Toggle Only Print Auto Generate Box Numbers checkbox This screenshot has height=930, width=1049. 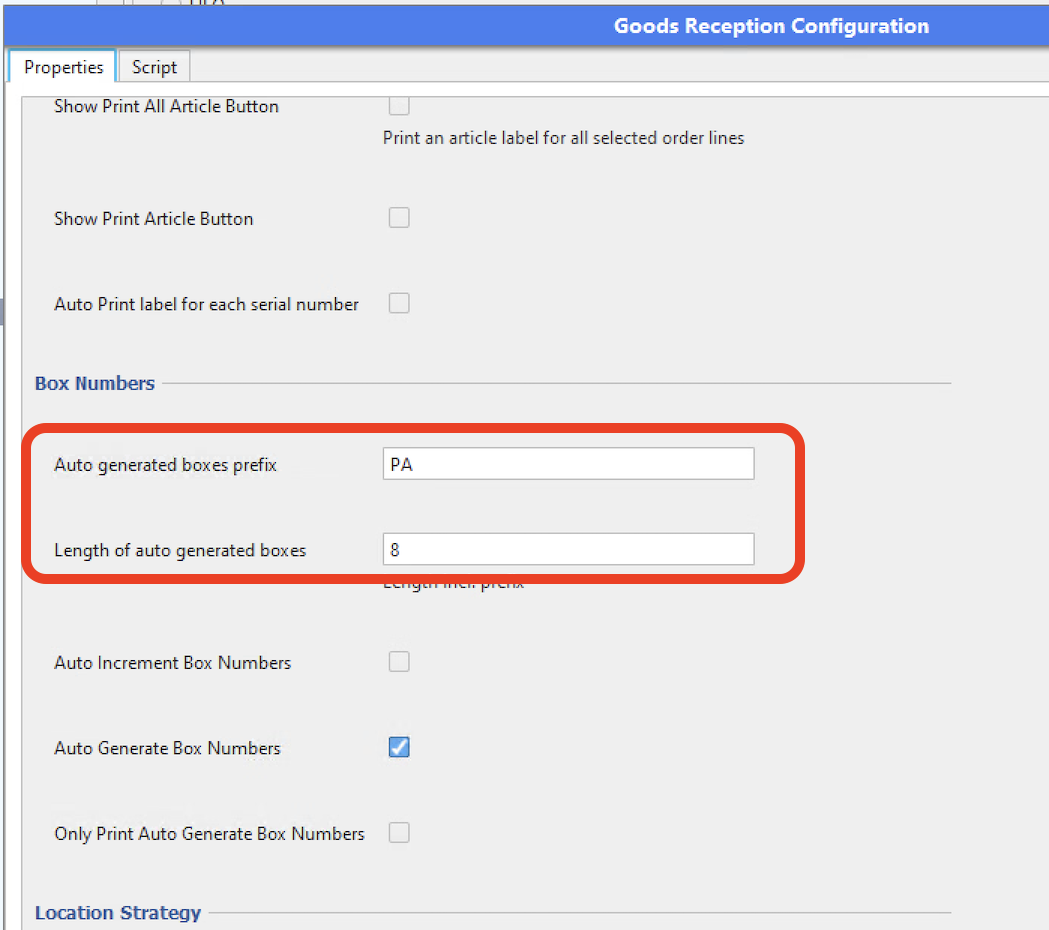[399, 833]
